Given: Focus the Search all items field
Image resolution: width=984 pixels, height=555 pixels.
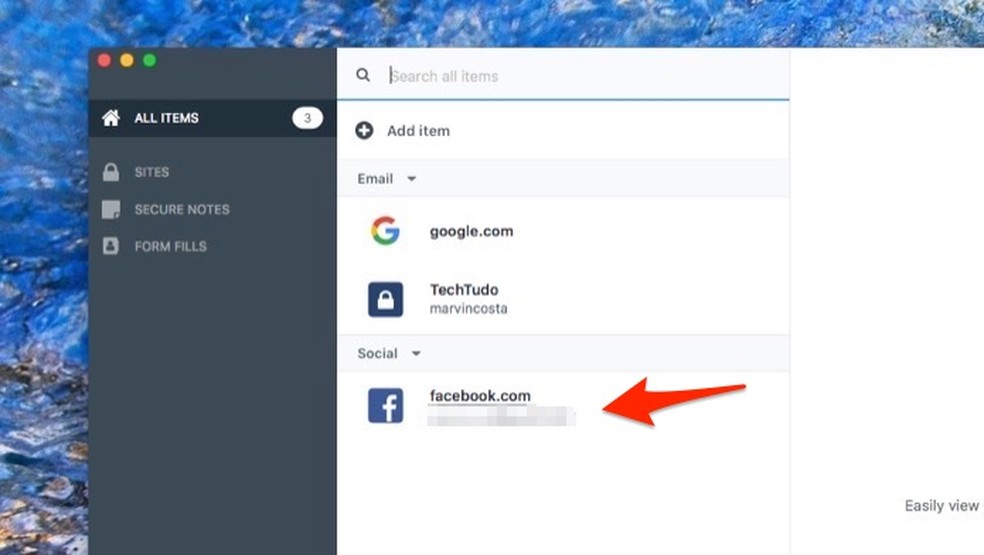Looking at the screenshot, I should point(580,76).
